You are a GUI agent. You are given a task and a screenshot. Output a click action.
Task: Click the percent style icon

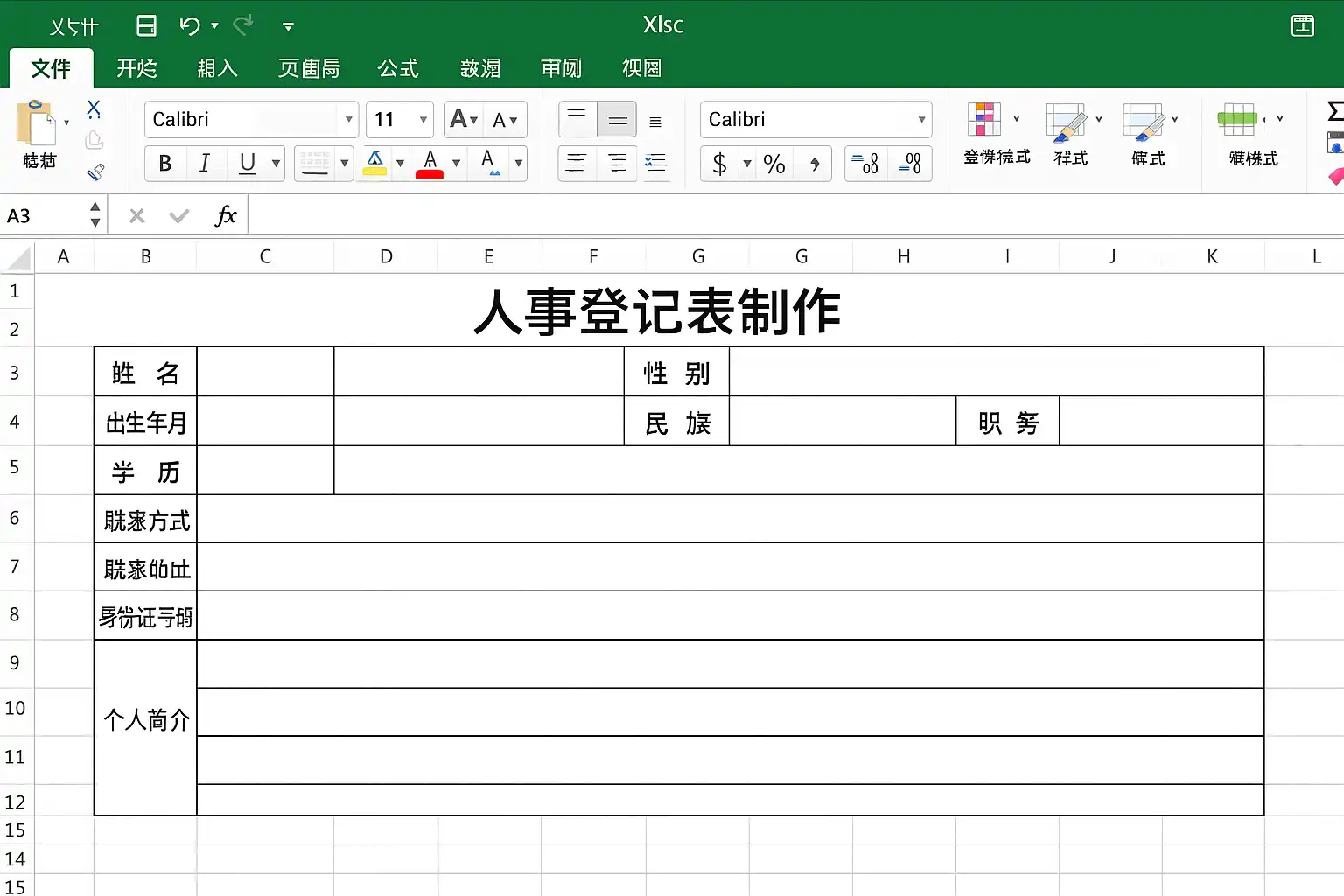(773, 164)
